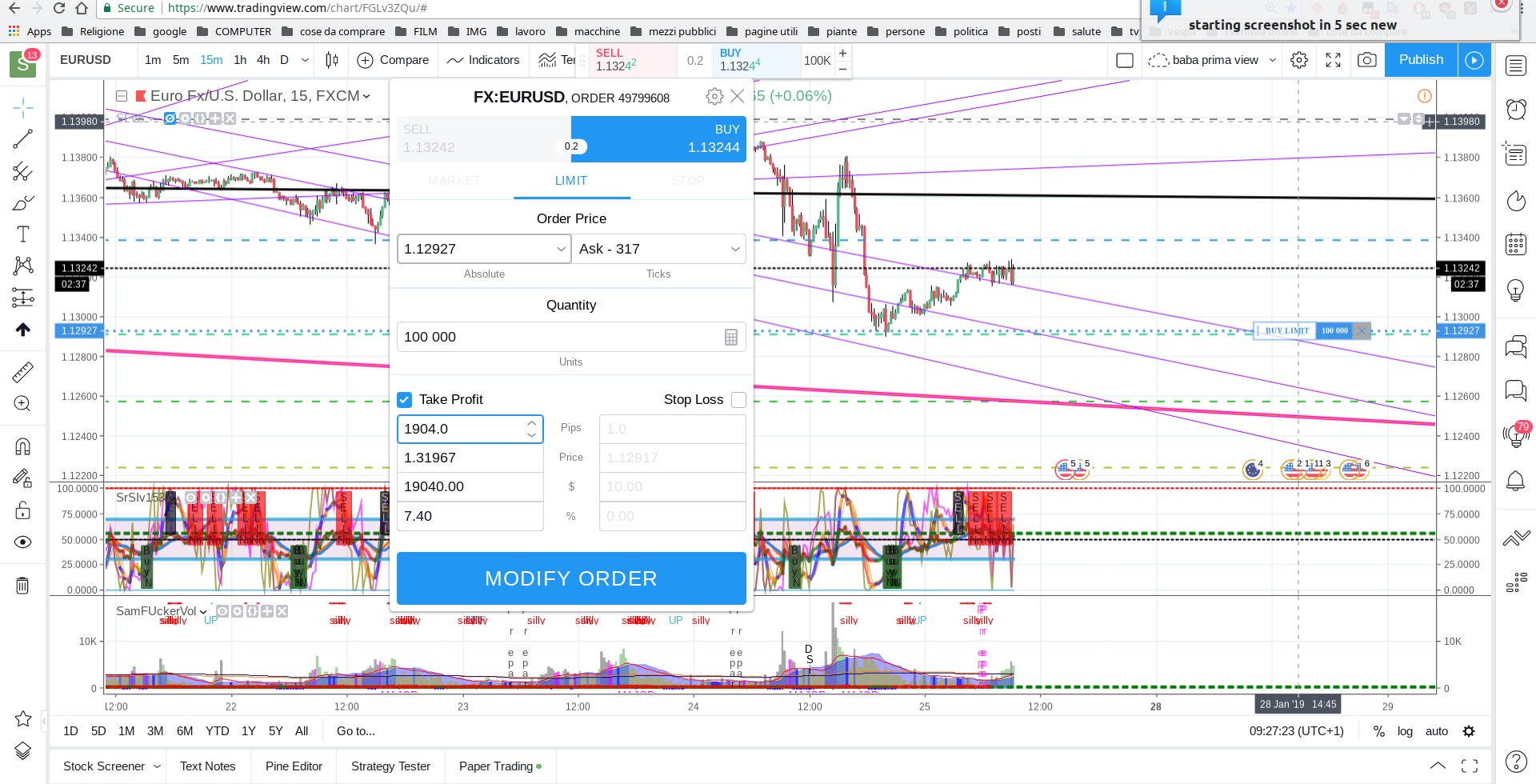Select the LIMIT order tab

[571, 181]
